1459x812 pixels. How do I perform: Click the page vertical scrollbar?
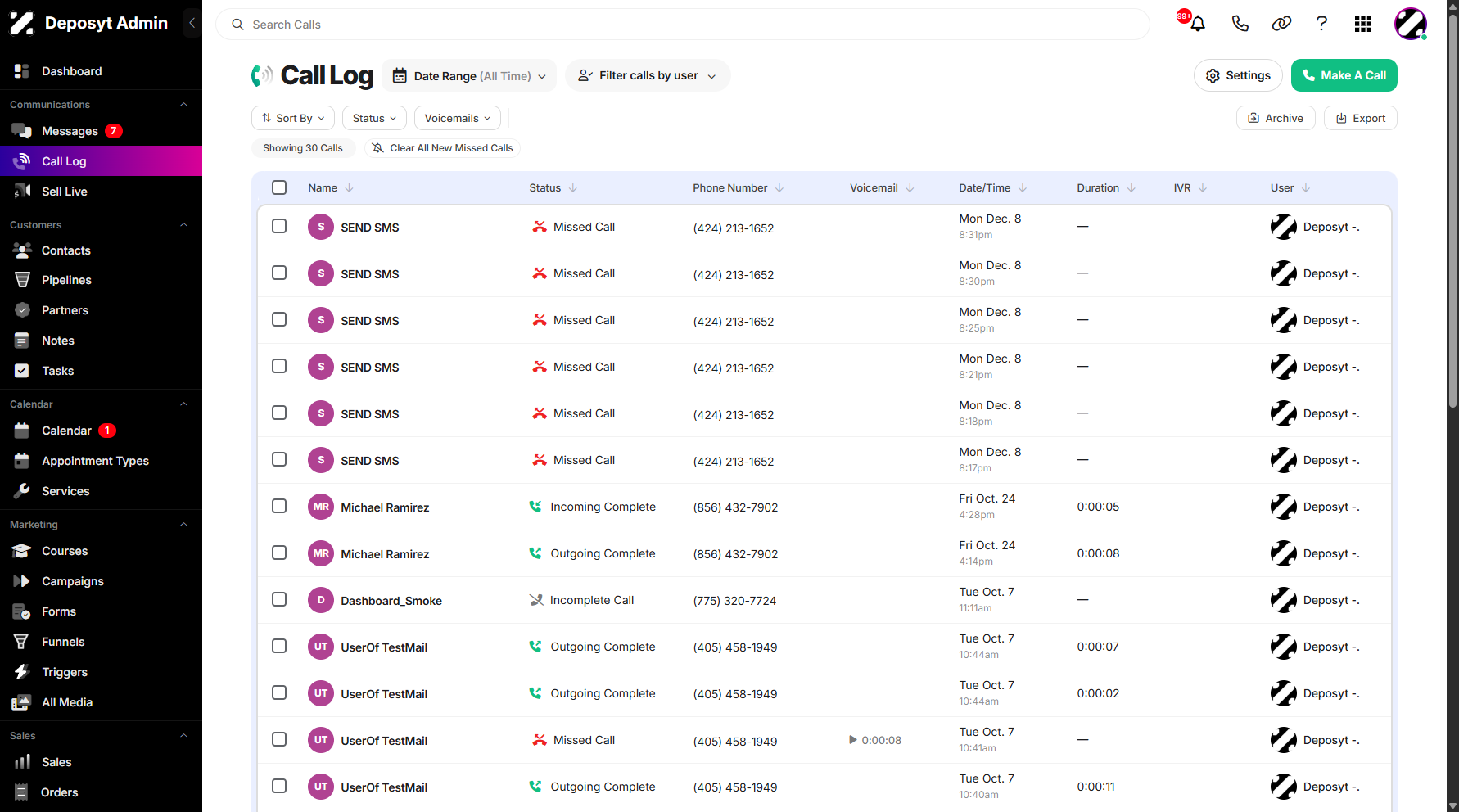coord(1452,211)
